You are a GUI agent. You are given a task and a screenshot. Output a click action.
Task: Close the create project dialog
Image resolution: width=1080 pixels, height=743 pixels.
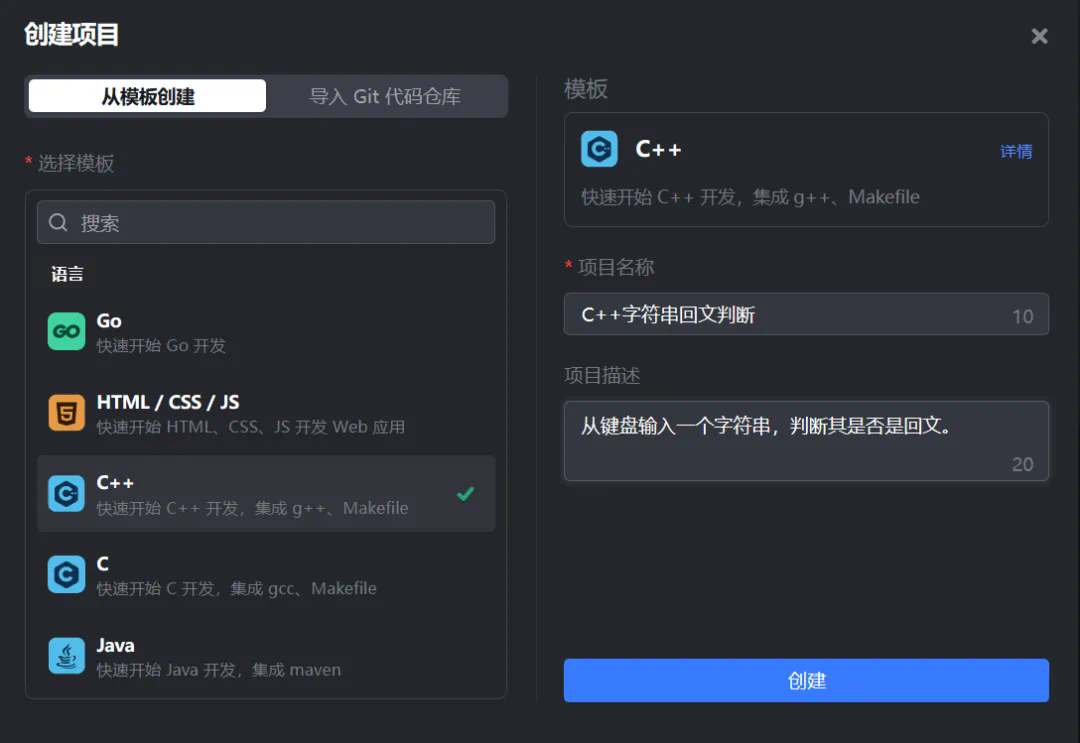pos(1040,36)
